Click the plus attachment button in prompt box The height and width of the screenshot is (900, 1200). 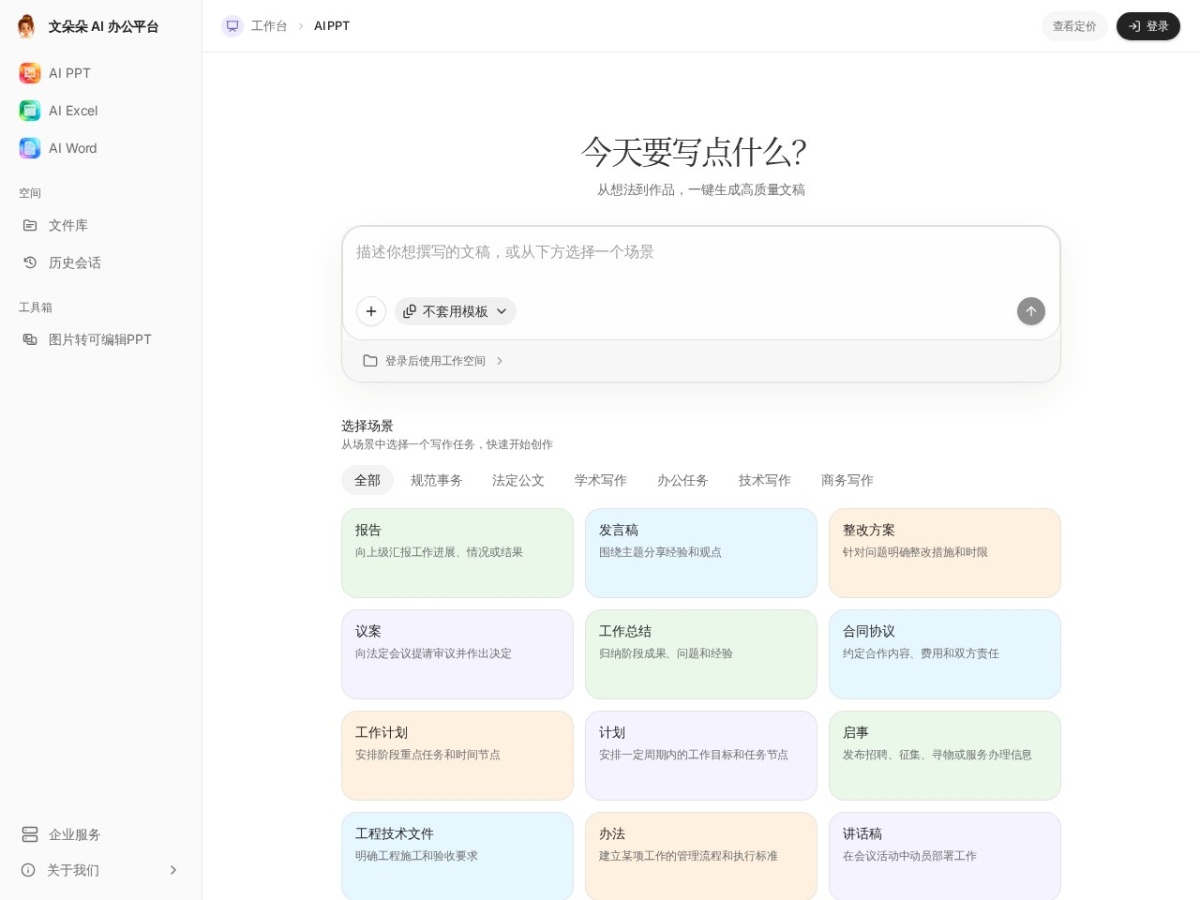(x=371, y=311)
